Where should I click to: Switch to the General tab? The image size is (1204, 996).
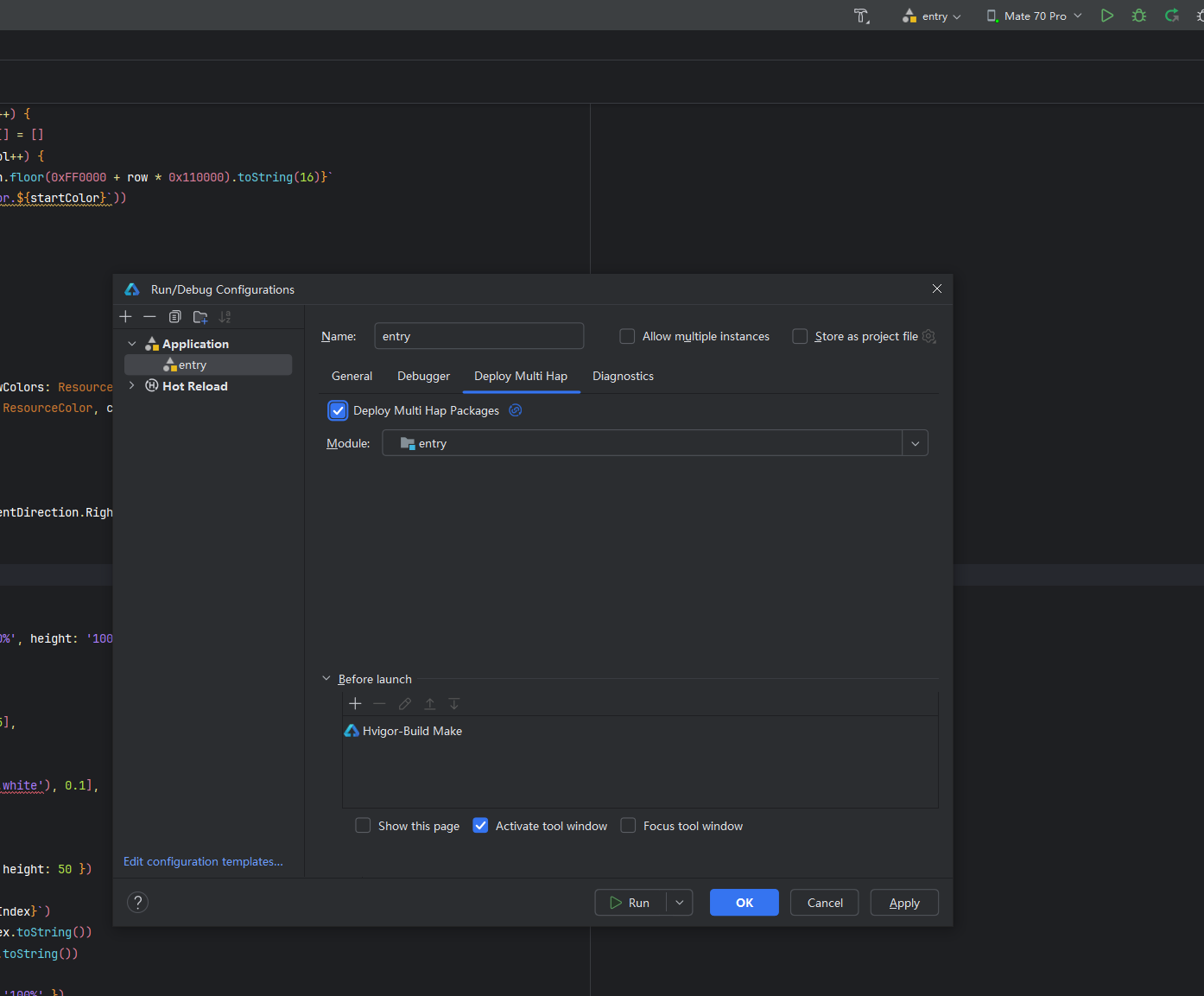point(352,376)
